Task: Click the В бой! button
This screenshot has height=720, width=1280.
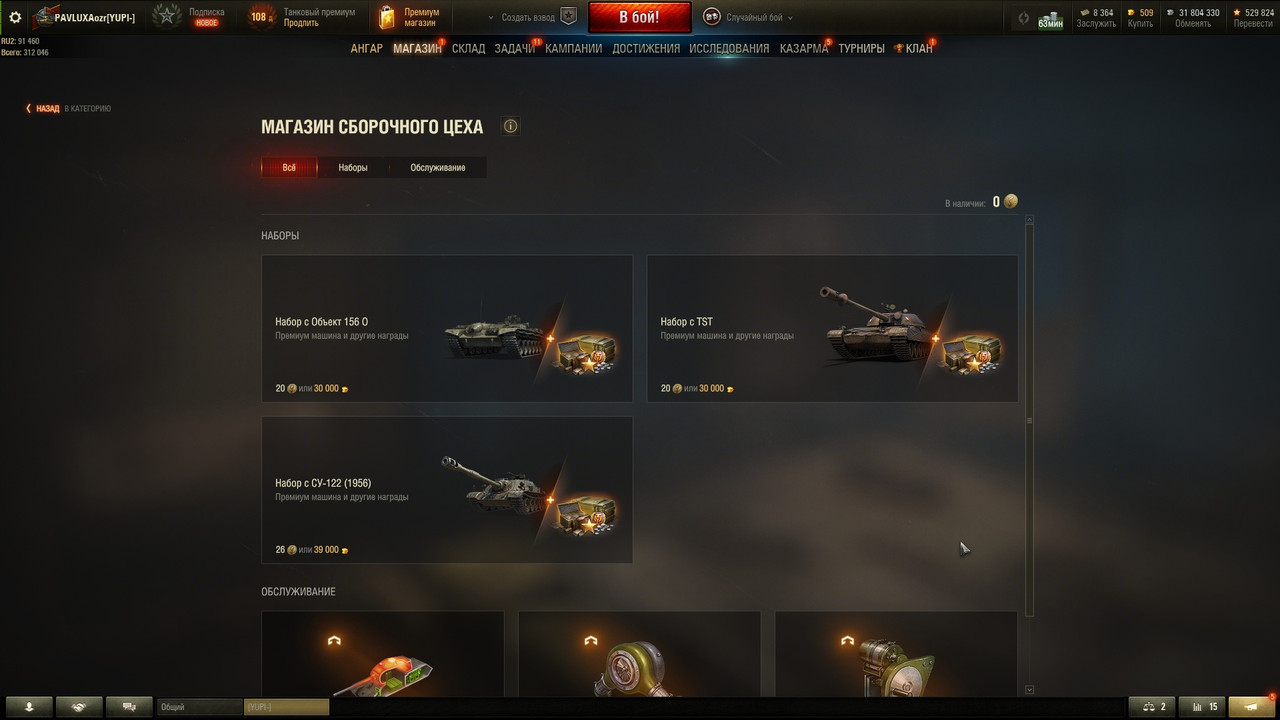Action: click(x=639, y=17)
